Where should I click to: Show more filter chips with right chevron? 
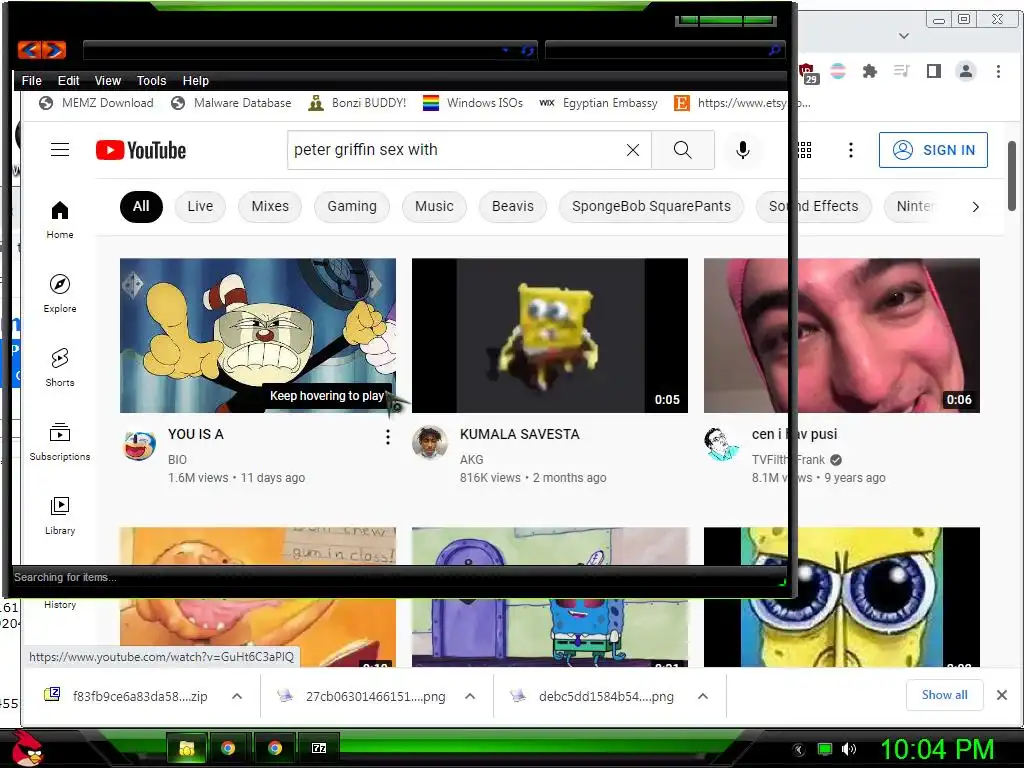(x=975, y=207)
